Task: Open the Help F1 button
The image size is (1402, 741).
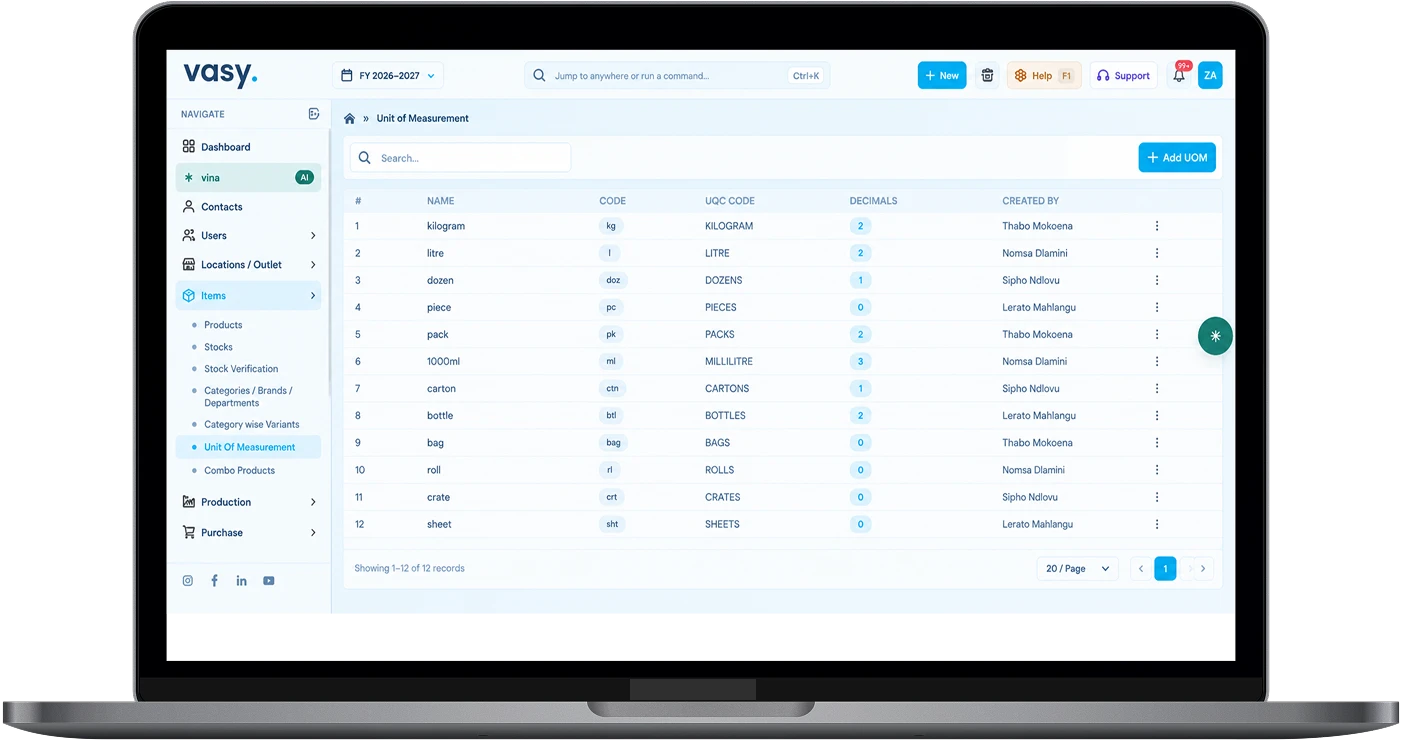Action: pos(1044,75)
